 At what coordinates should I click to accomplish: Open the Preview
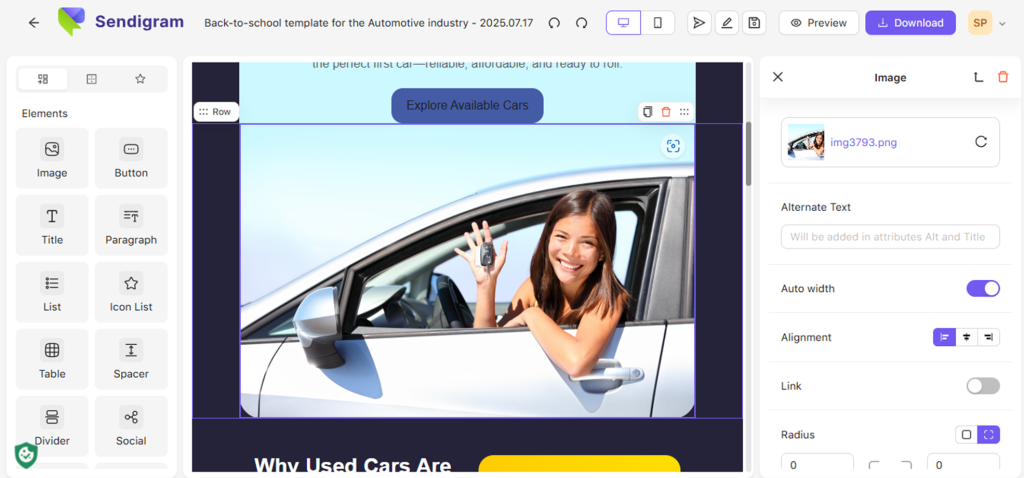pos(818,23)
